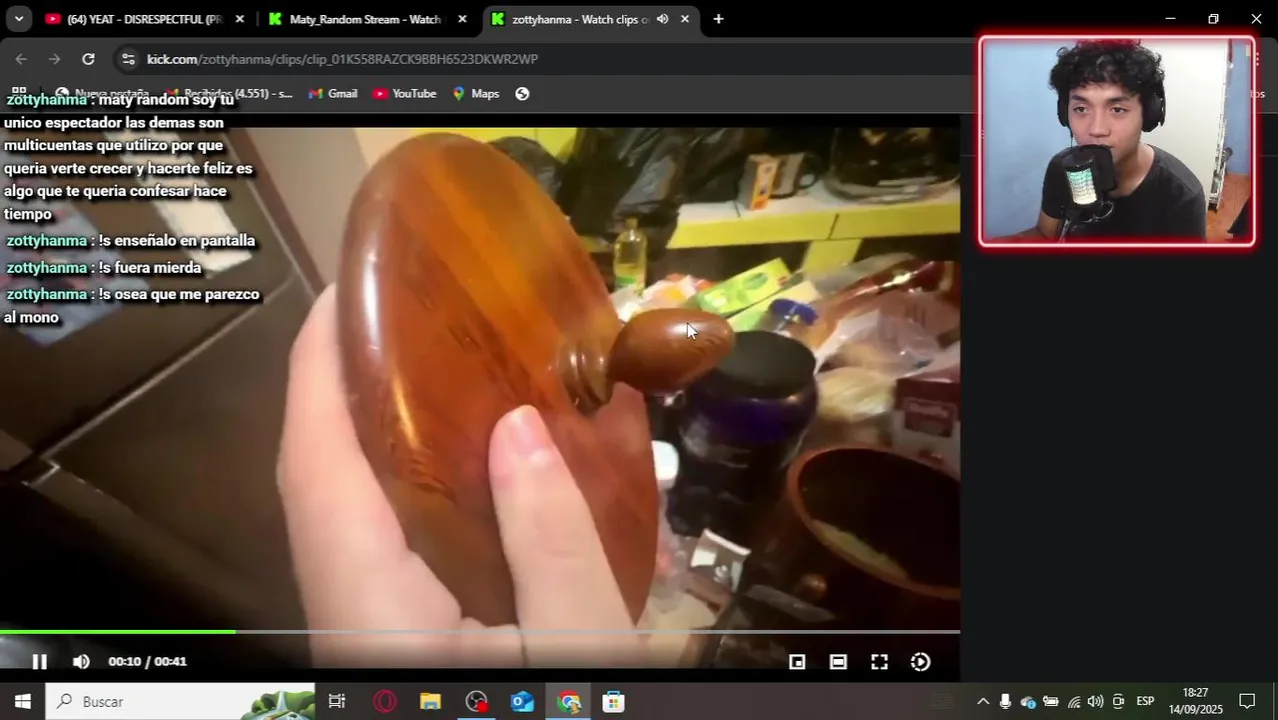Image resolution: width=1278 pixels, height=720 pixels.
Task: Open playback speed settings on the clip
Action: tap(921, 662)
